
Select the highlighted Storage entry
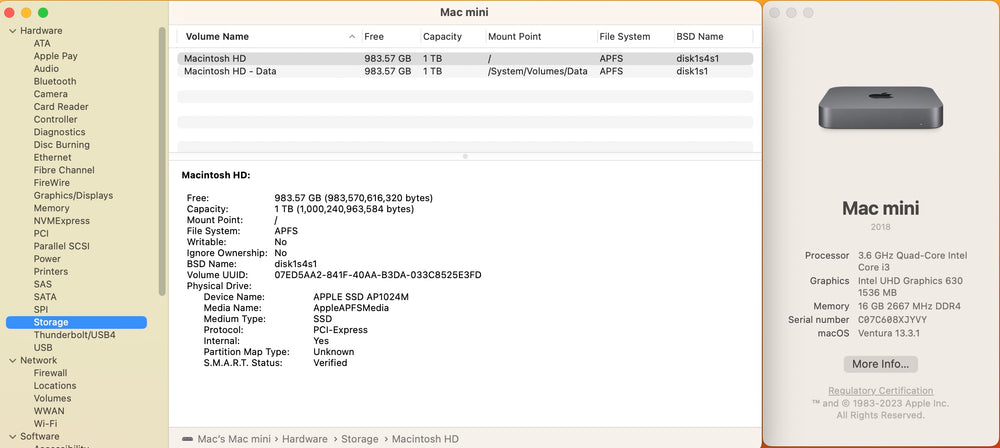click(77, 322)
